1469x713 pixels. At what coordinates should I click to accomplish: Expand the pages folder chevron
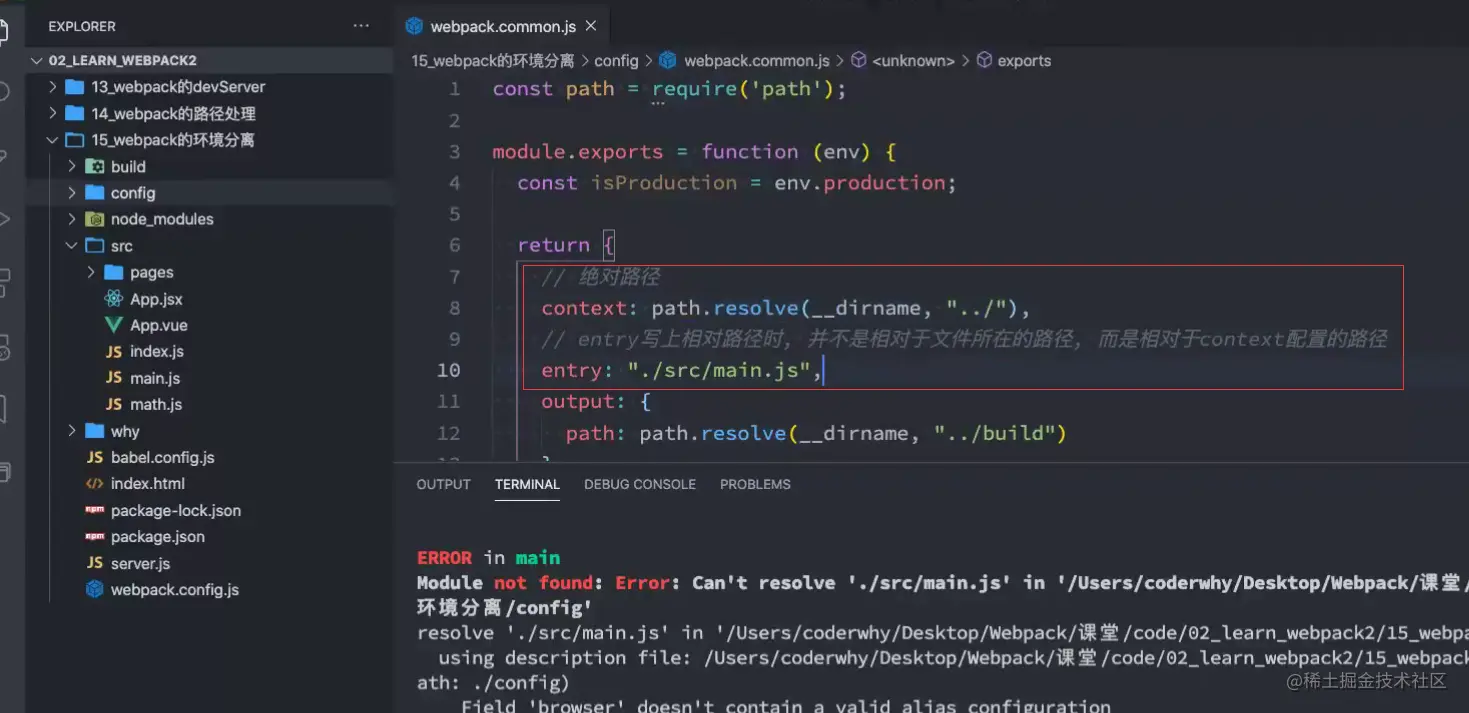pyautogui.click(x=91, y=272)
